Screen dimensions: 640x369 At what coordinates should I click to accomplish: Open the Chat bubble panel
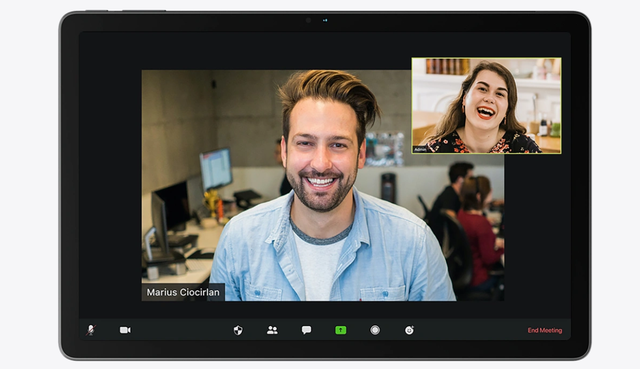click(307, 330)
